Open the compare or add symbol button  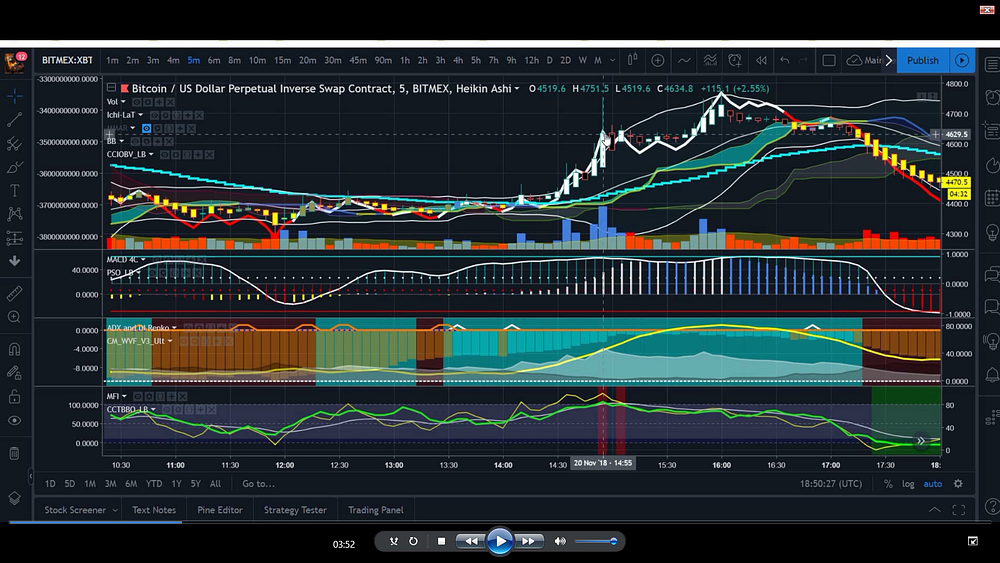658,60
